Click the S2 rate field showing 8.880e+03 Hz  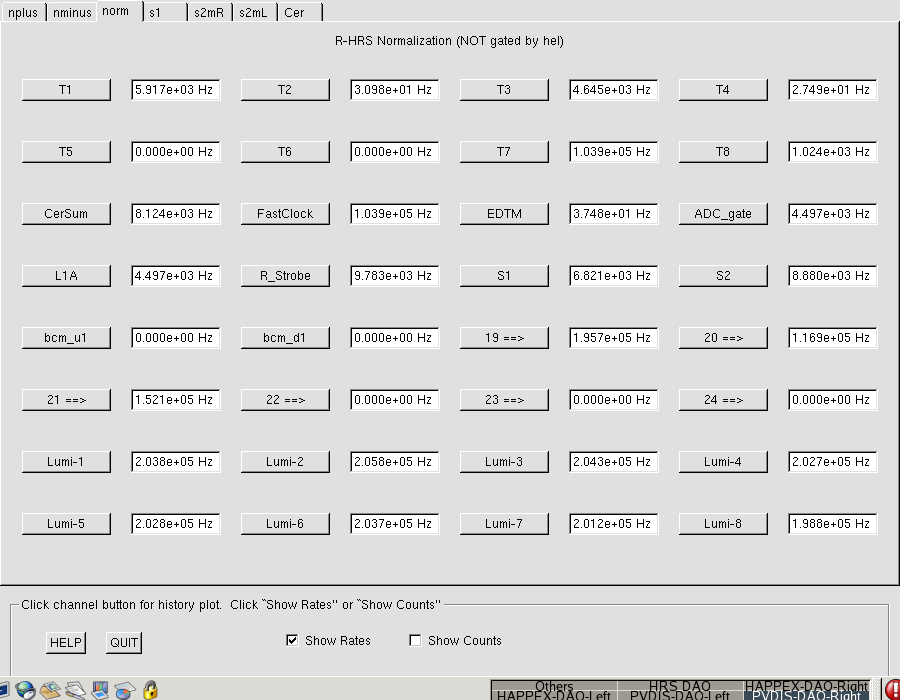(833, 275)
